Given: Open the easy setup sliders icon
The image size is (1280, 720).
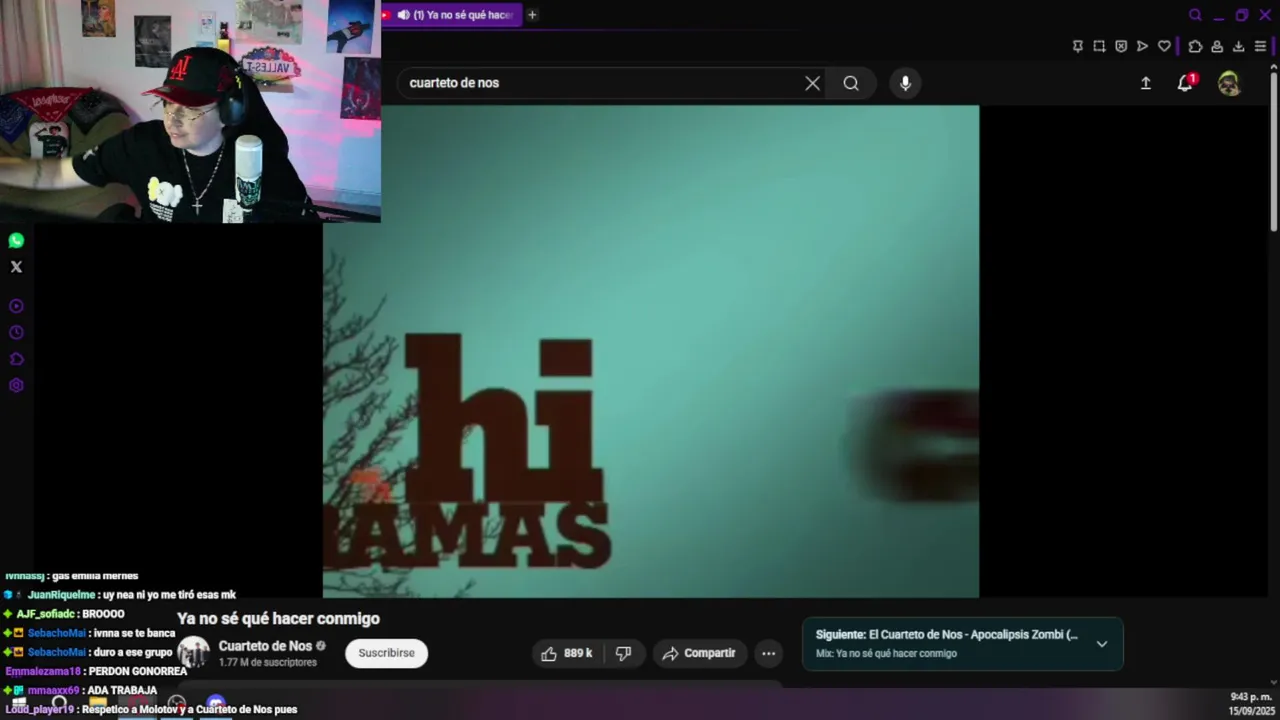Looking at the screenshot, I should 1260,46.
